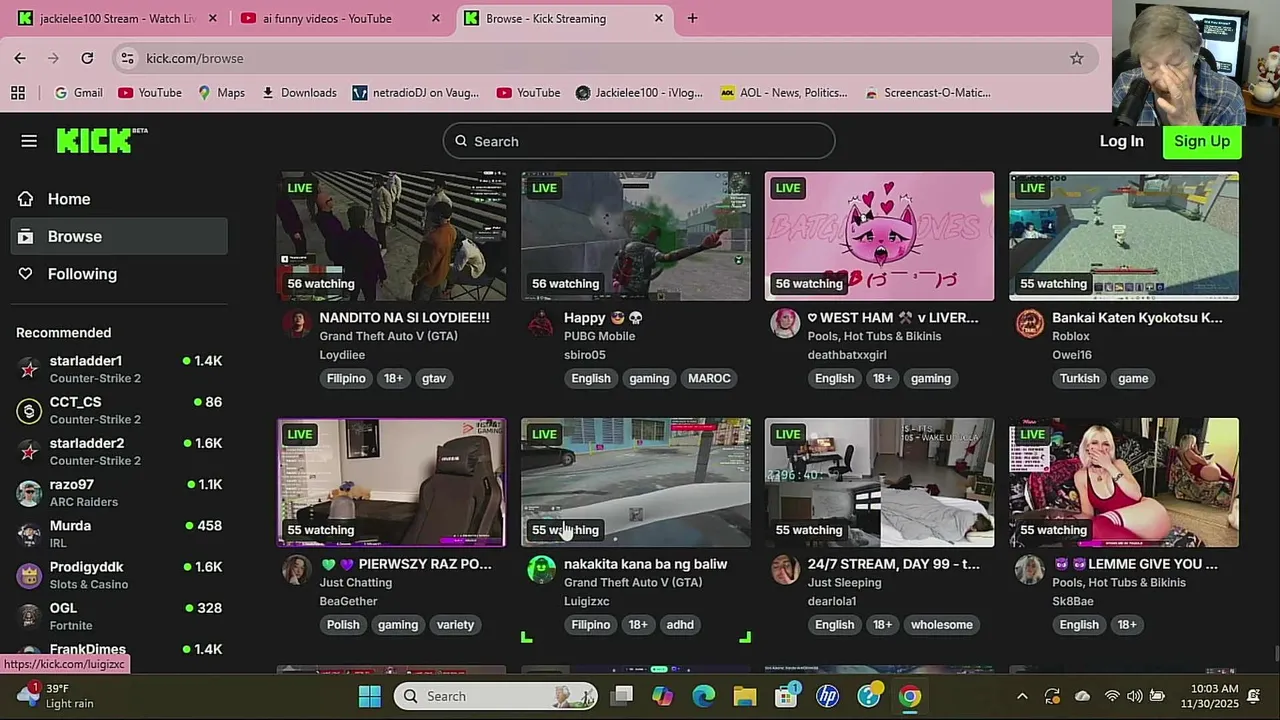The height and width of the screenshot is (720, 1280).
Task: Open the browser apps grid icon
Action: [18, 93]
